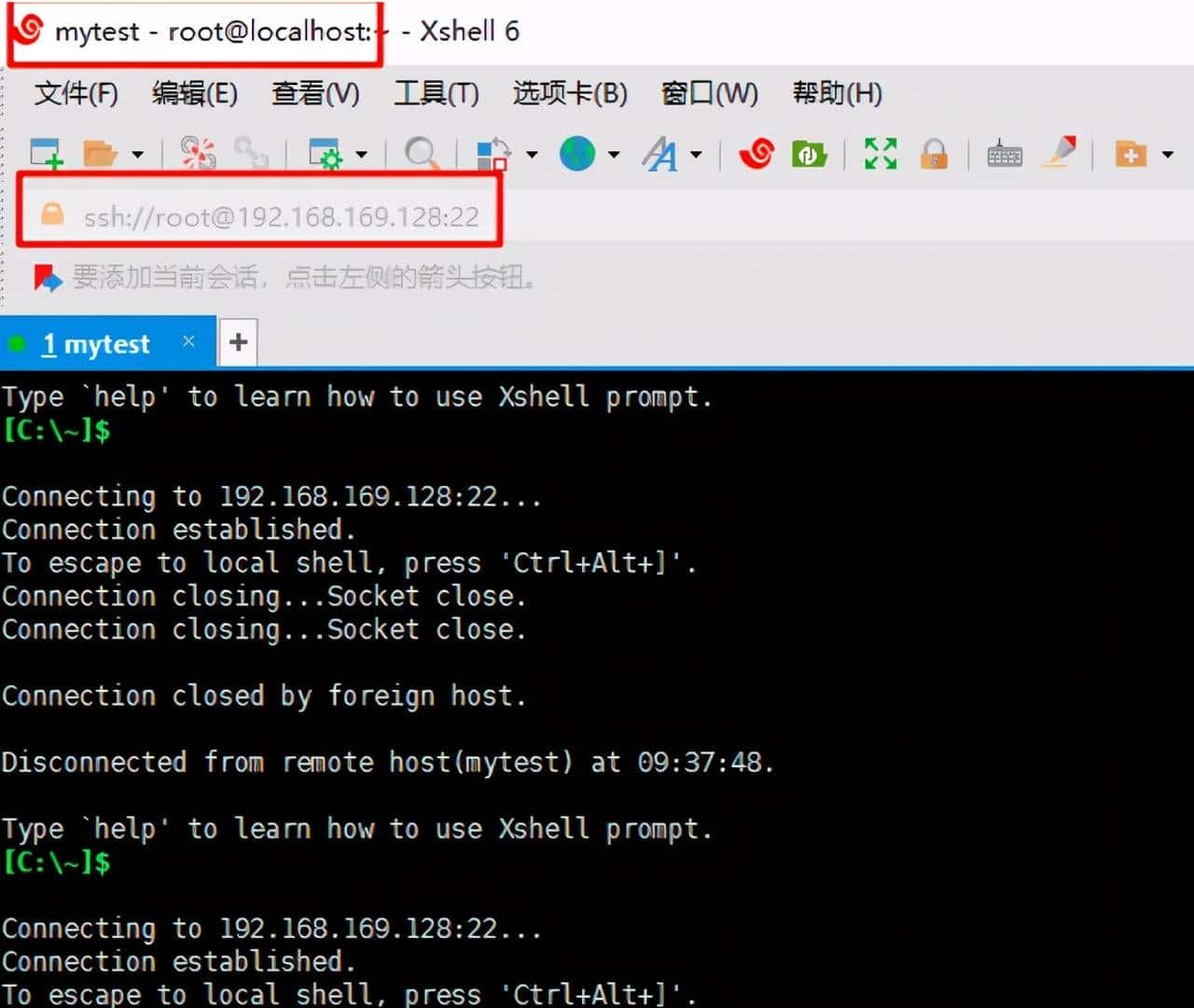Open the 工具(T) menu
The height and width of the screenshot is (1008, 1194).
[x=435, y=93]
